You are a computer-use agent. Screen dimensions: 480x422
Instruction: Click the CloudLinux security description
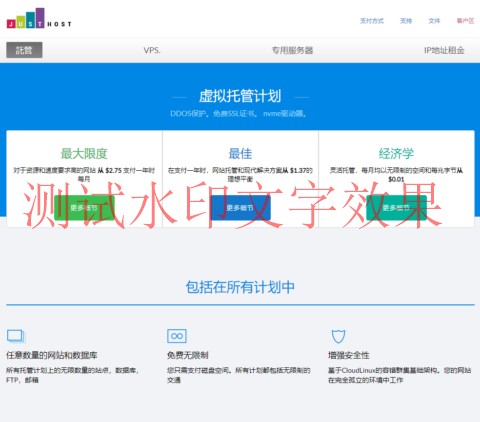pyautogui.click(x=400, y=375)
